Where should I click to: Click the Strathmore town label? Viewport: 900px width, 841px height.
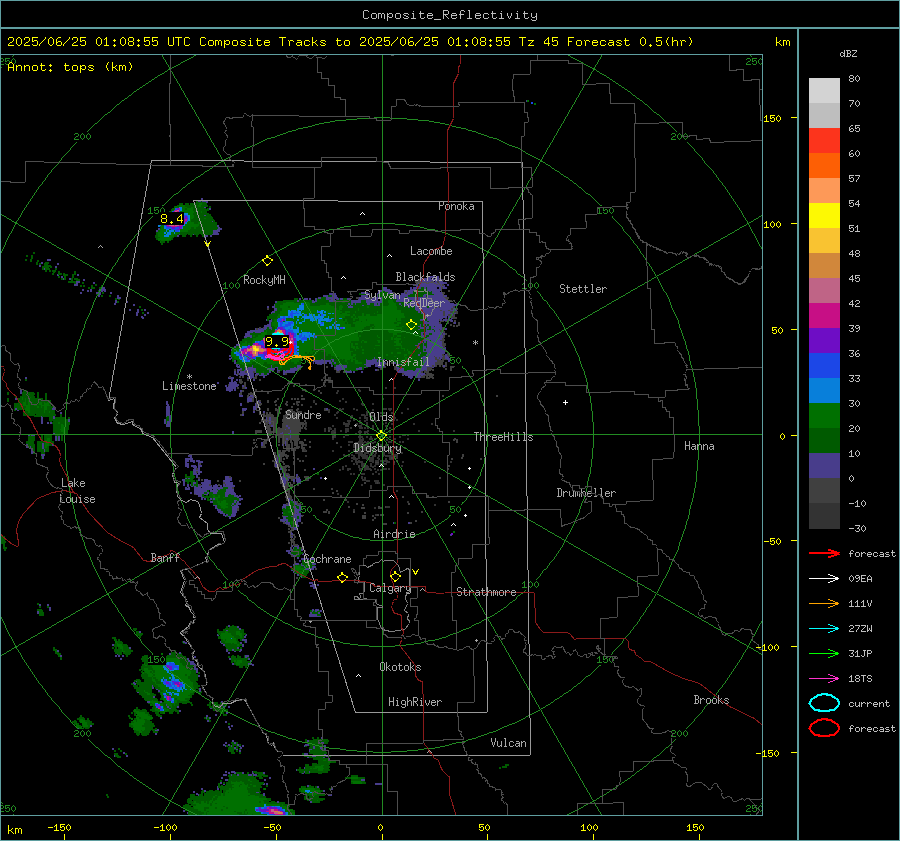coord(486,592)
